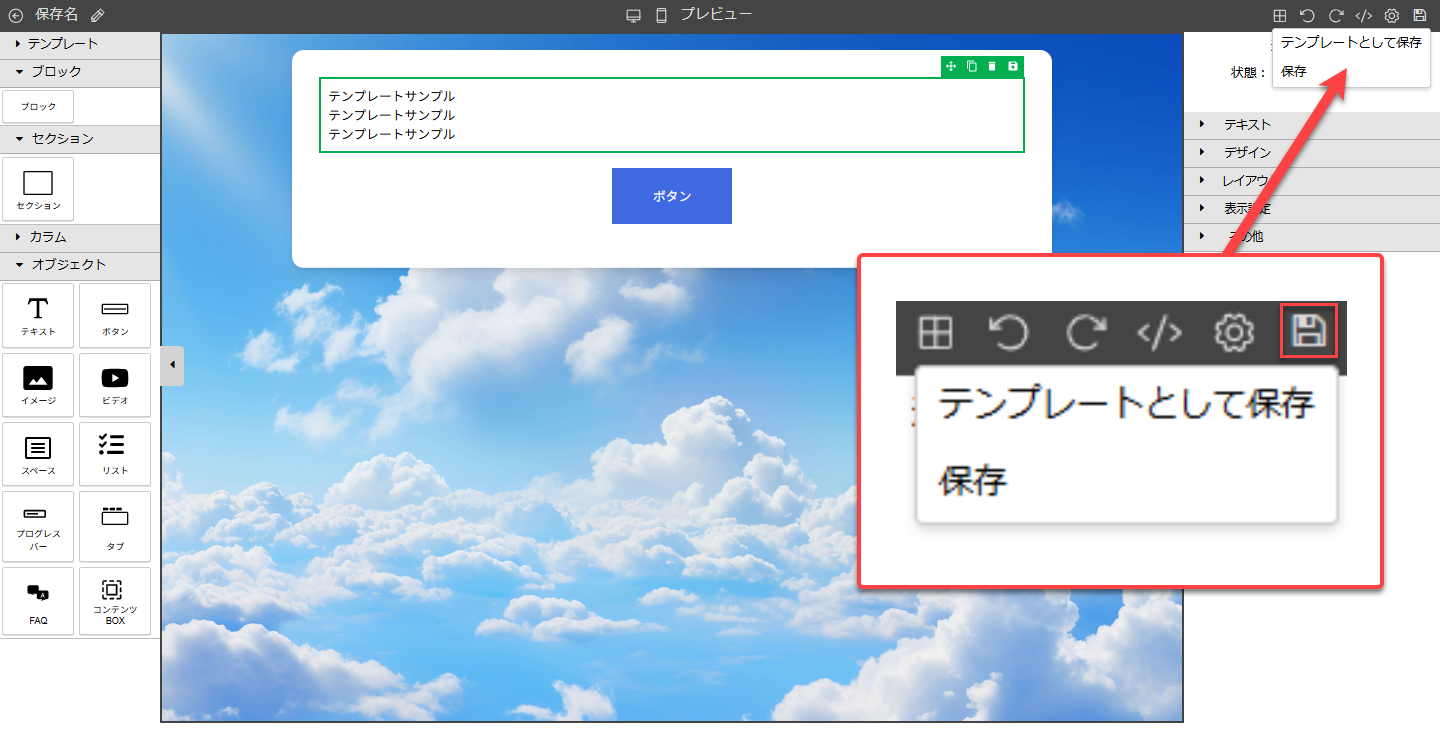Image resolution: width=1440 pixels, height=731 pixels.
Task: Click the blue ボタン on the canvas
Action: pos(672,196)
